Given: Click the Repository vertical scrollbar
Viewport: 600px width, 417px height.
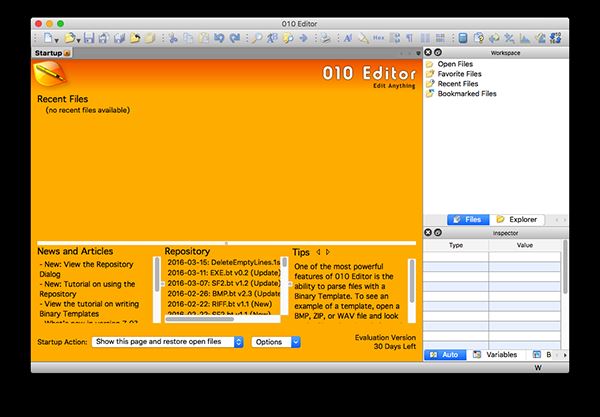Looking at the screenshot, I should coord(285,285).
